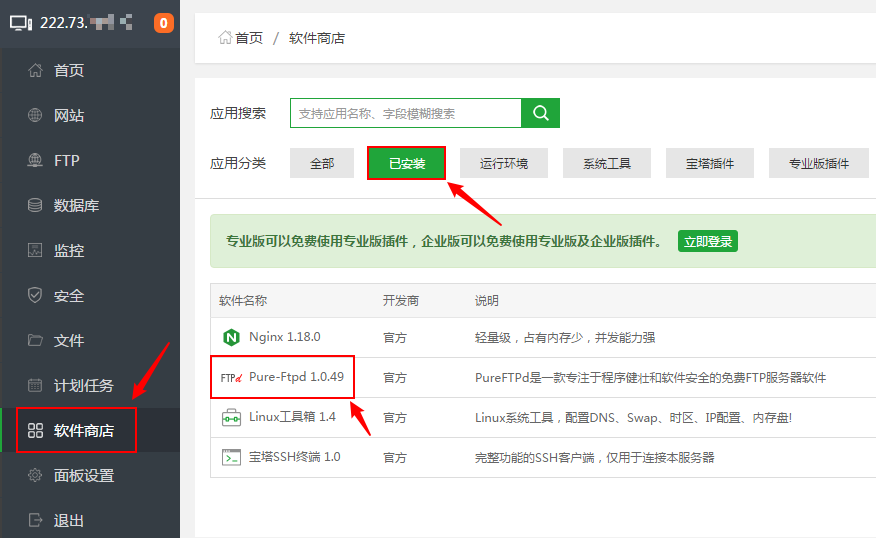The image size is (876, 538).
Task: Click the Pure-Ftpd FTP icon
Action: (231, 378)
